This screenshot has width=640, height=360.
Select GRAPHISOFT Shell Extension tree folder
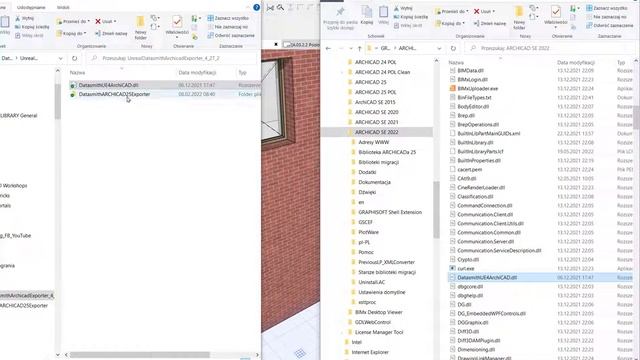coord(390,212)
